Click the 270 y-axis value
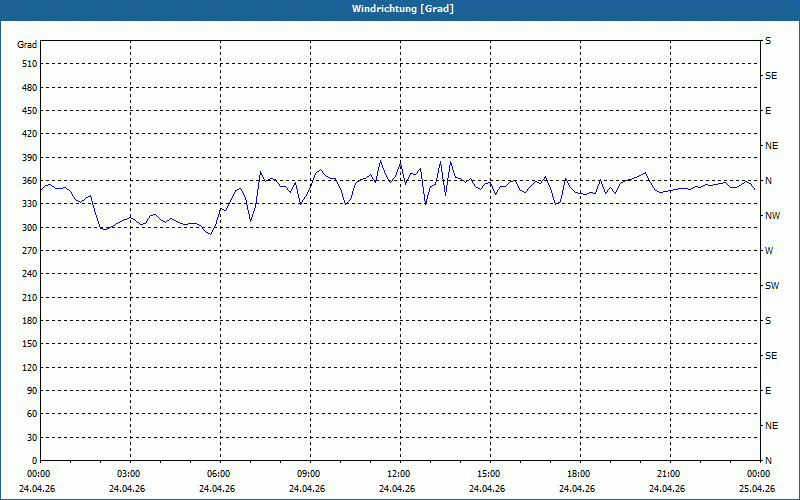Screen dimensions: 800x500 30,251
